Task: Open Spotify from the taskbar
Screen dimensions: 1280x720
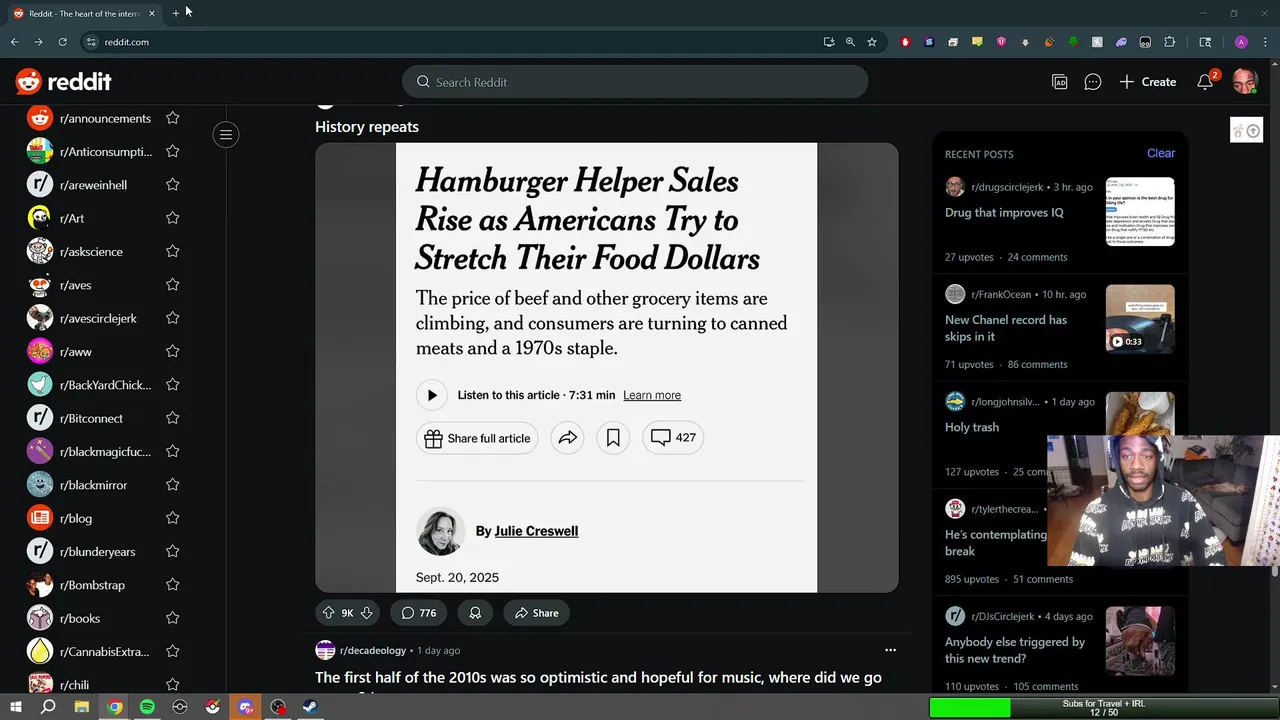Action: (x=147, y=707)
